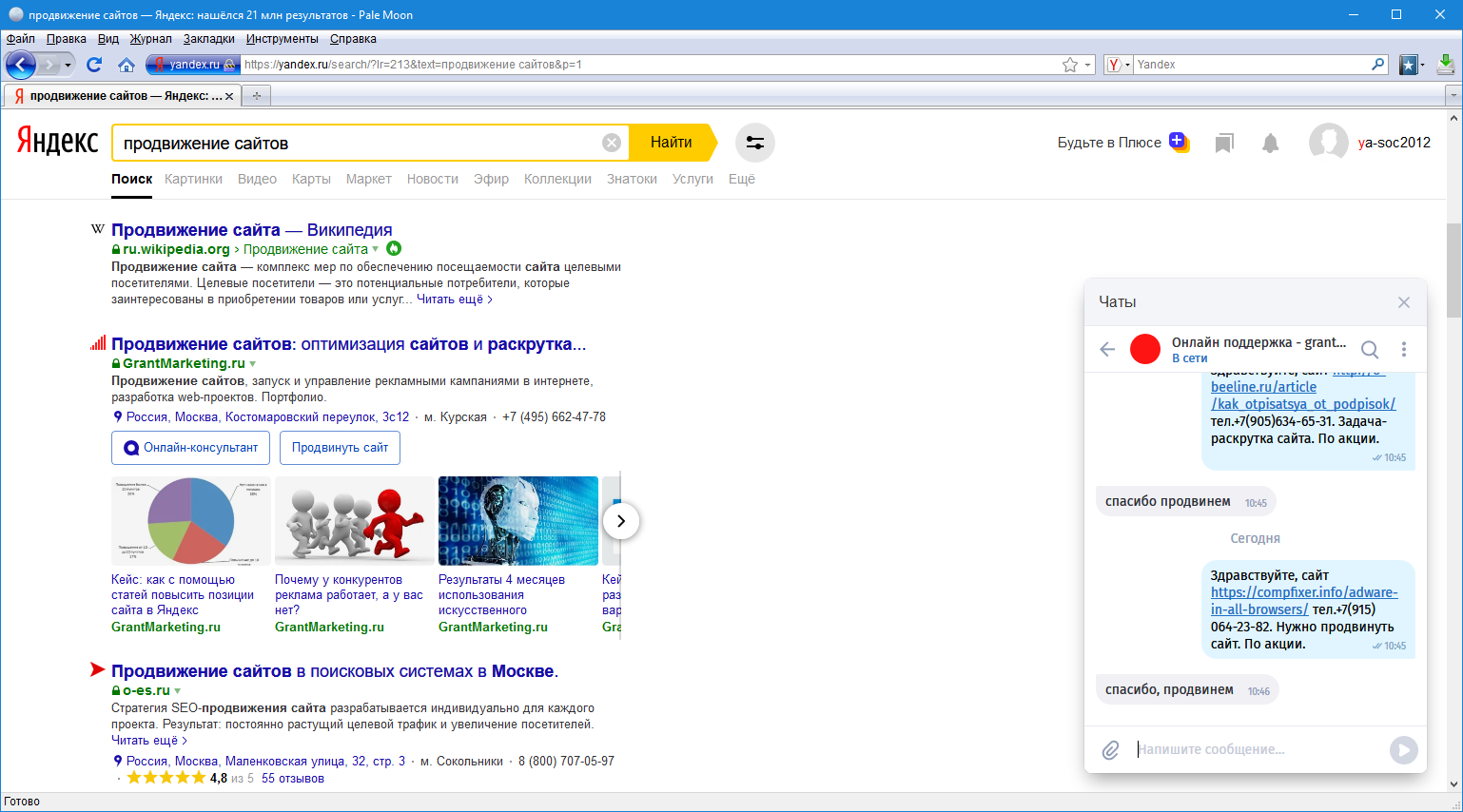Click the Онлайн-консультант button
1463x812 pixels.
tap(191, 448)
